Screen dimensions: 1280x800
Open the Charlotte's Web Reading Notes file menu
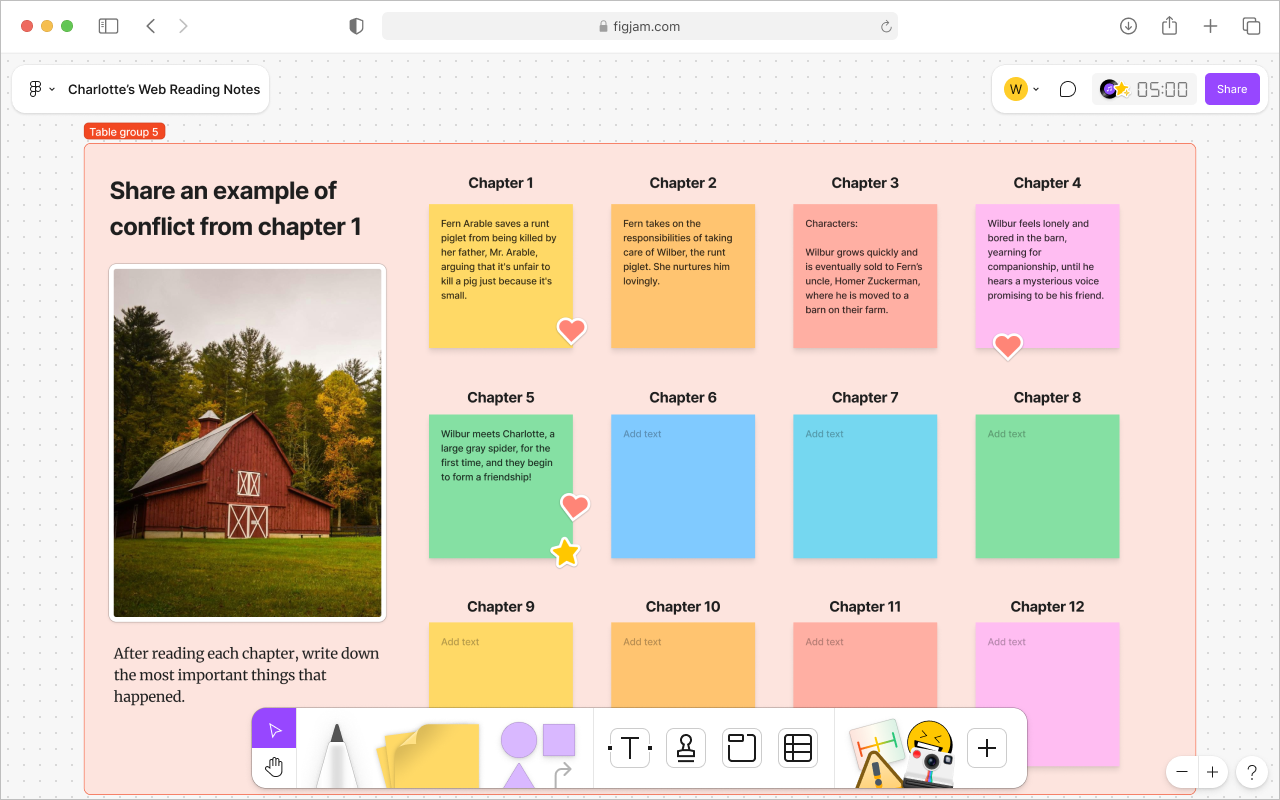[x=164, y=89]
